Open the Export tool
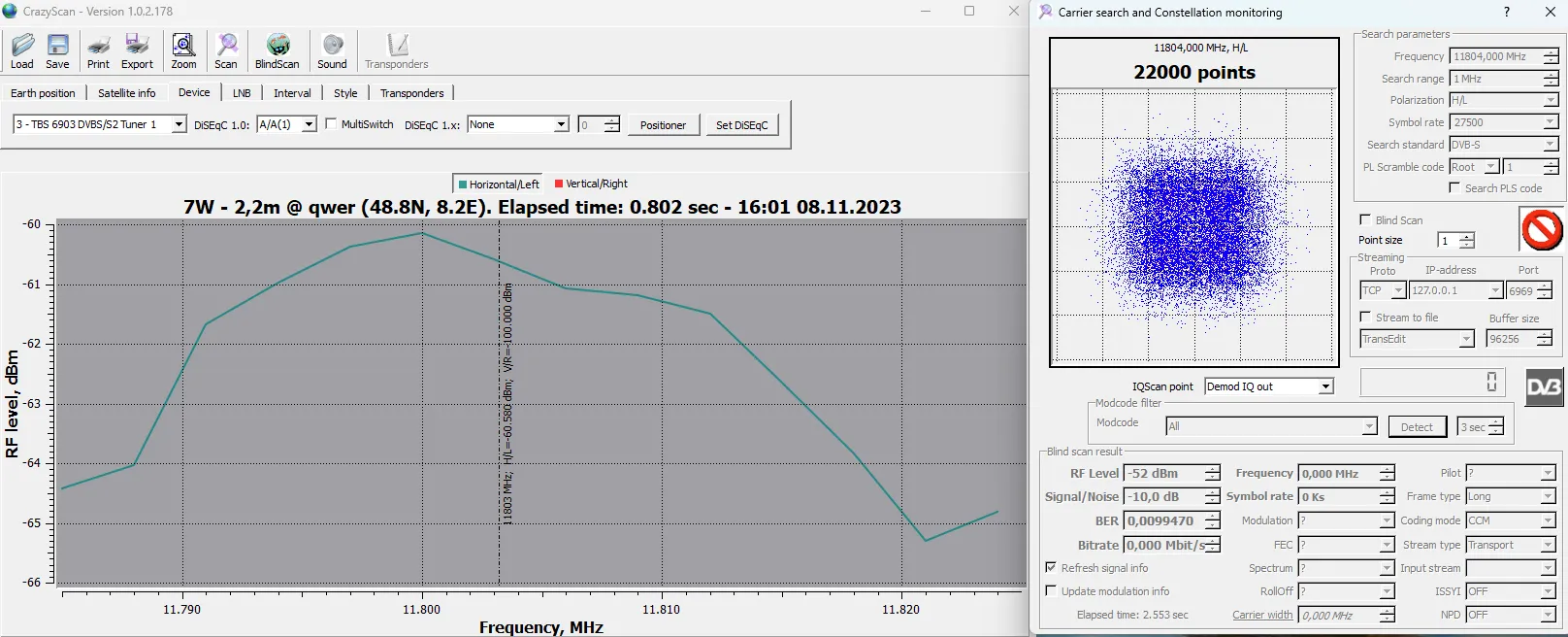 (137, 50)
